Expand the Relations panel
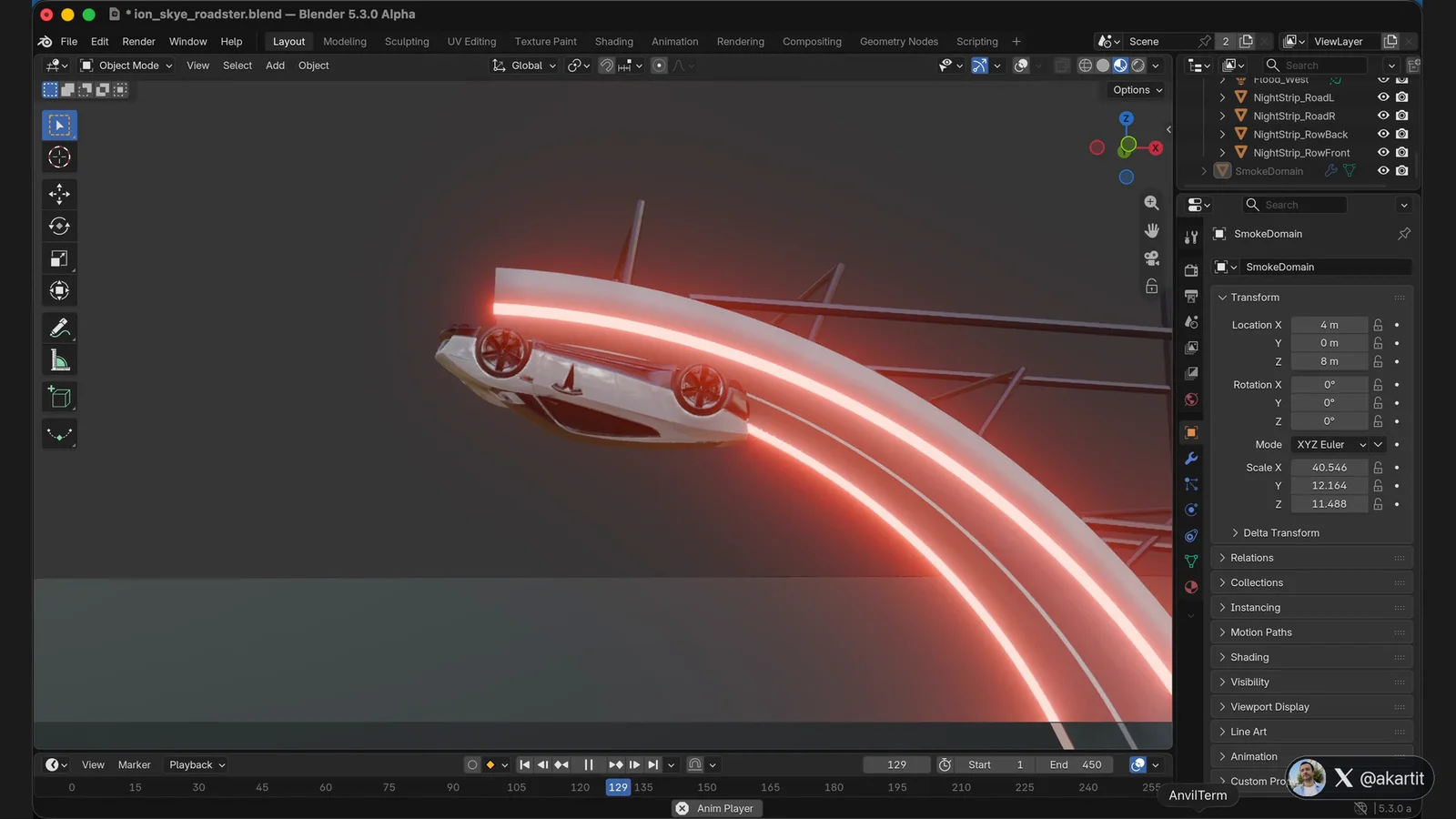The height and width of the screenshot is (819, 1456). [1312, 558]
